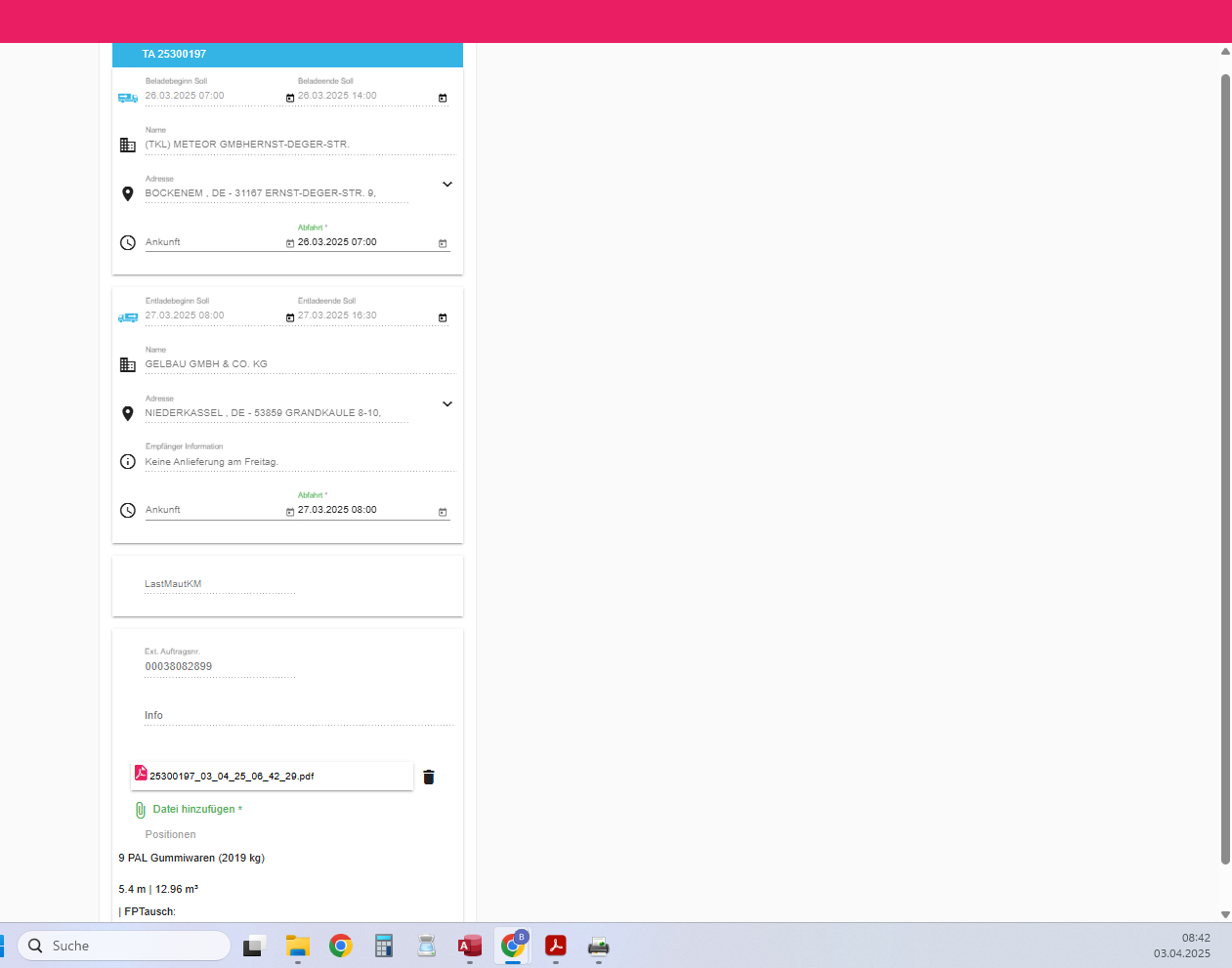Image resolution: width=1232 pixels, height=968 pixels.
Task: Click the scrollbar down arrow
Action: click(x=1225, y=915)
